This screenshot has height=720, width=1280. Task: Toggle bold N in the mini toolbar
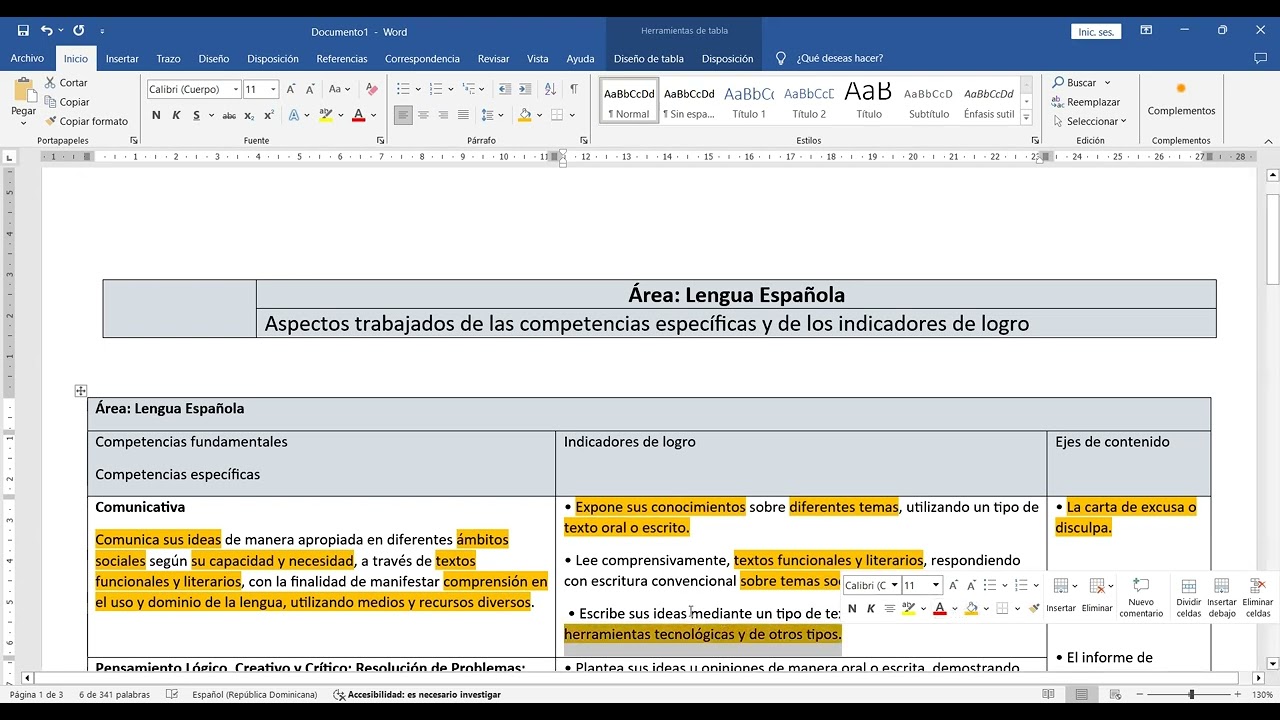click(x=852, y=608)
